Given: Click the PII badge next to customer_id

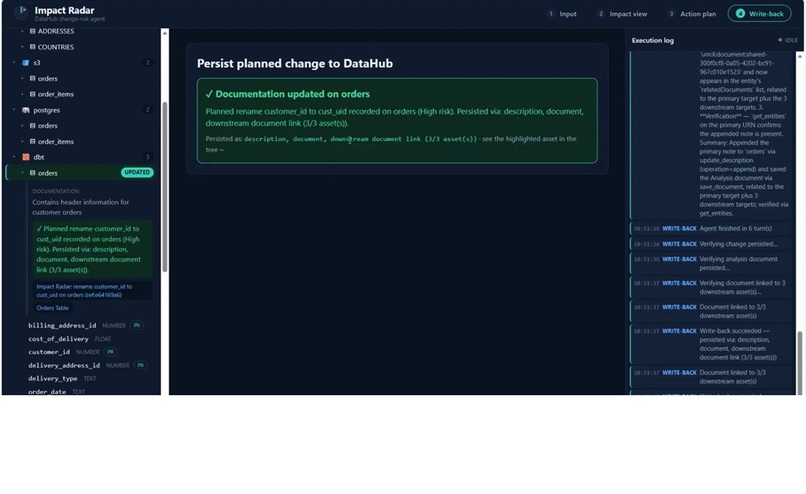Looking at the screenshot, I should [110, 352].
